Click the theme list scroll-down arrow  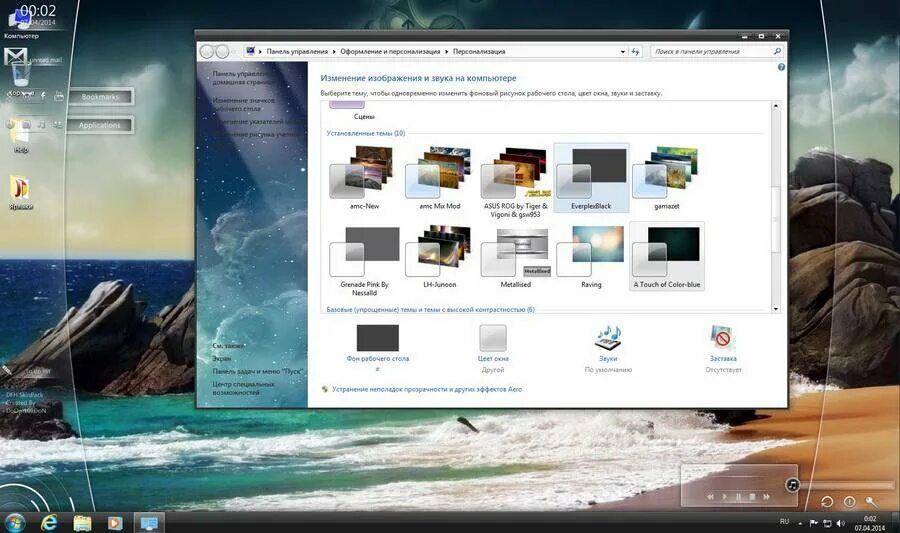point(775,309)
